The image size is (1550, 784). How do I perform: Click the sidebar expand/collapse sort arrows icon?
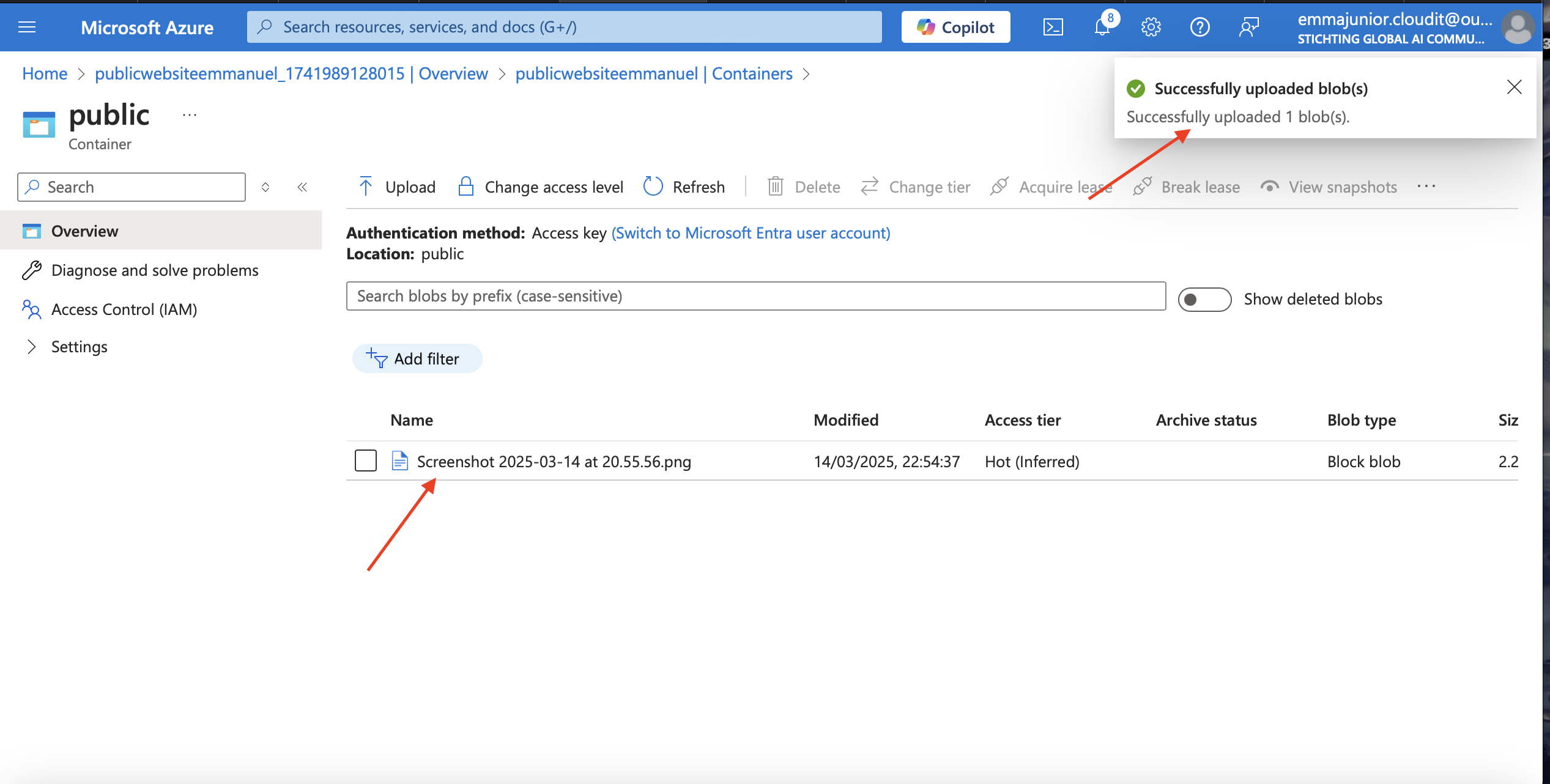pos(265,187)
